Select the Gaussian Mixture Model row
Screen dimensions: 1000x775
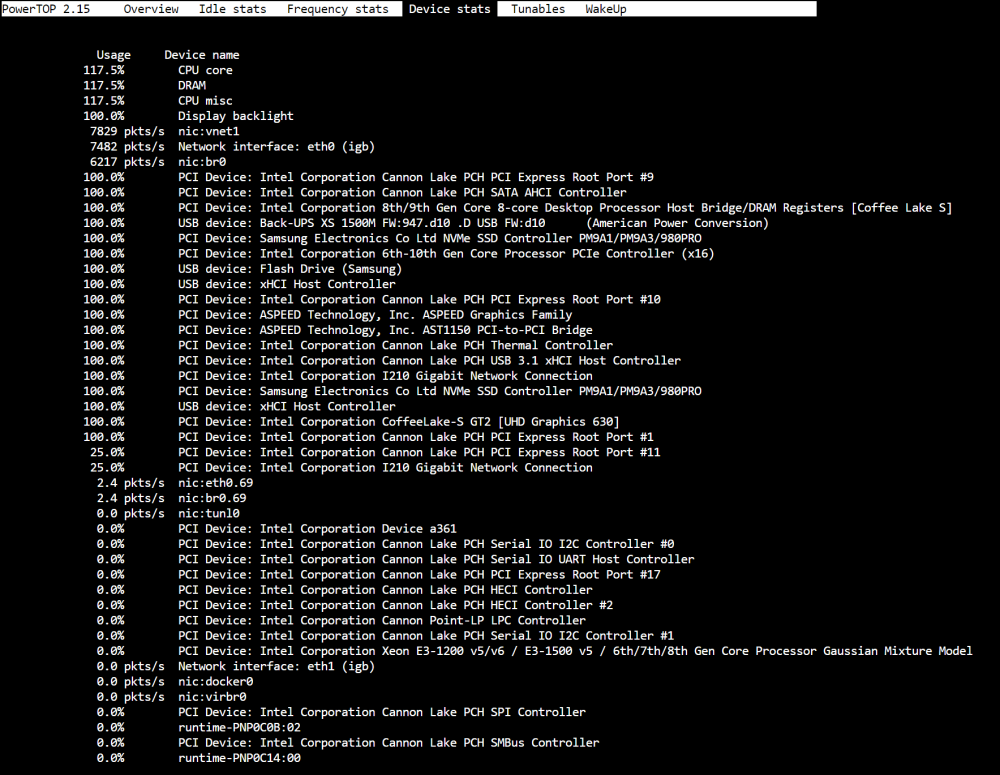pyautogui.click(x=534, y=652)
